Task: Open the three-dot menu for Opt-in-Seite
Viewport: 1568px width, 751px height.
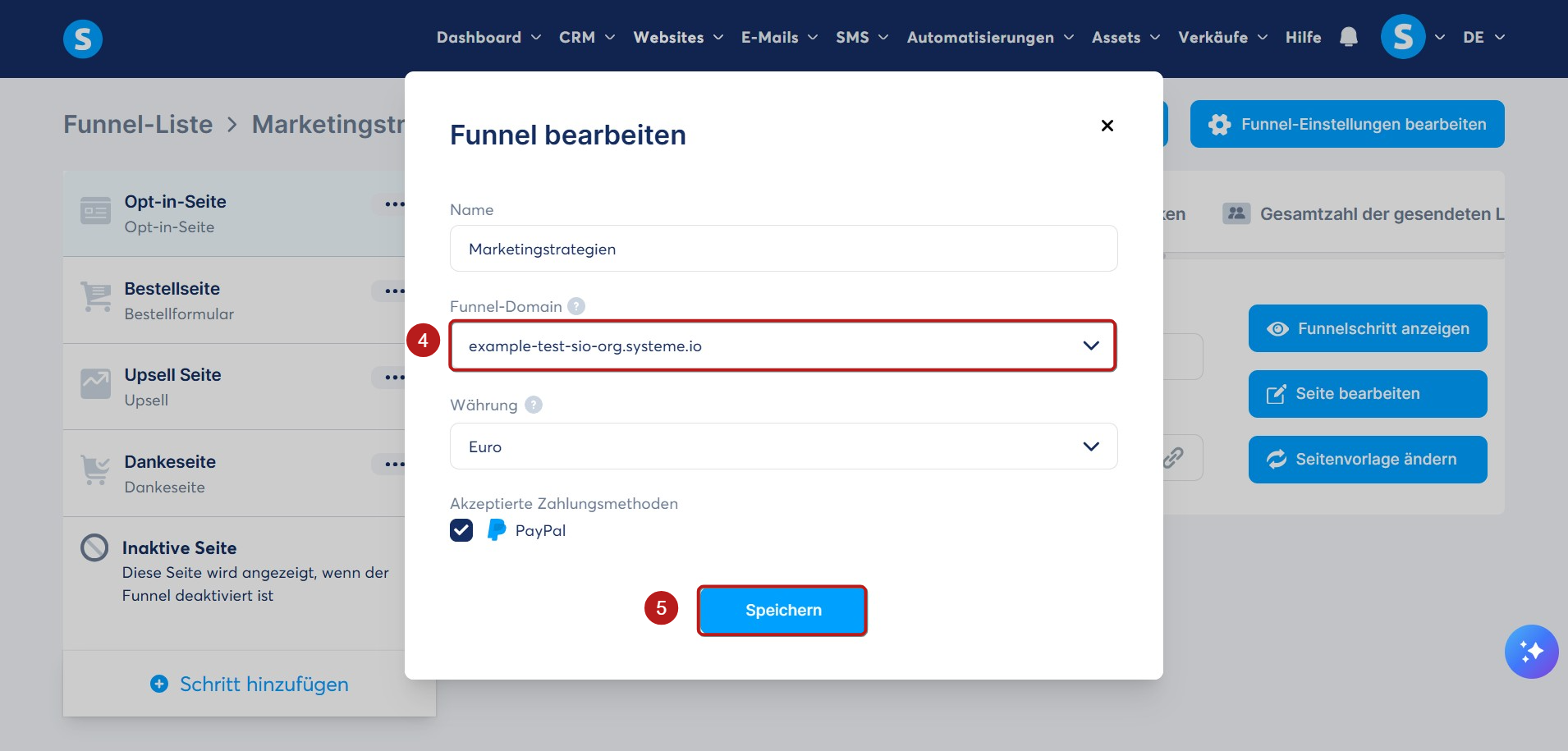Action: tap(394, 204)
